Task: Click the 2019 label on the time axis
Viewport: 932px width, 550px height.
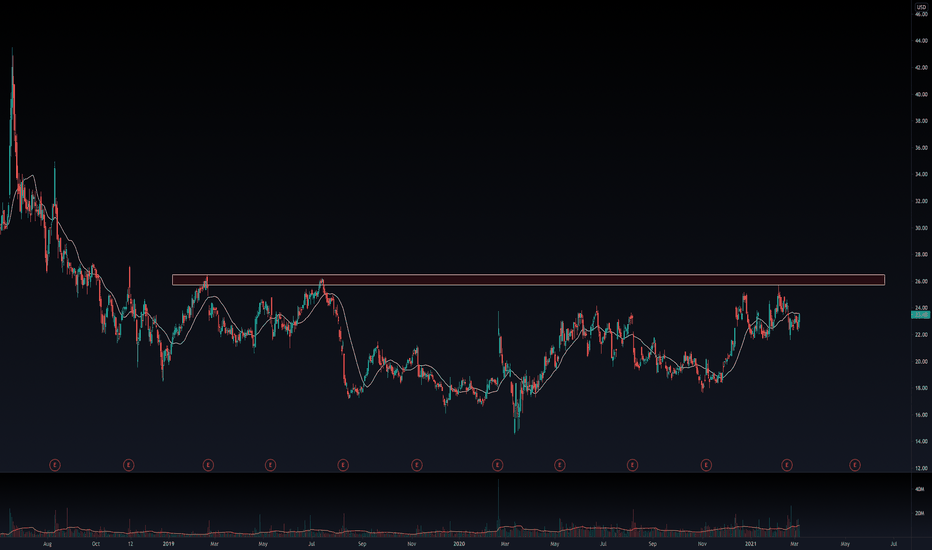Action: (x=168, y=543)
